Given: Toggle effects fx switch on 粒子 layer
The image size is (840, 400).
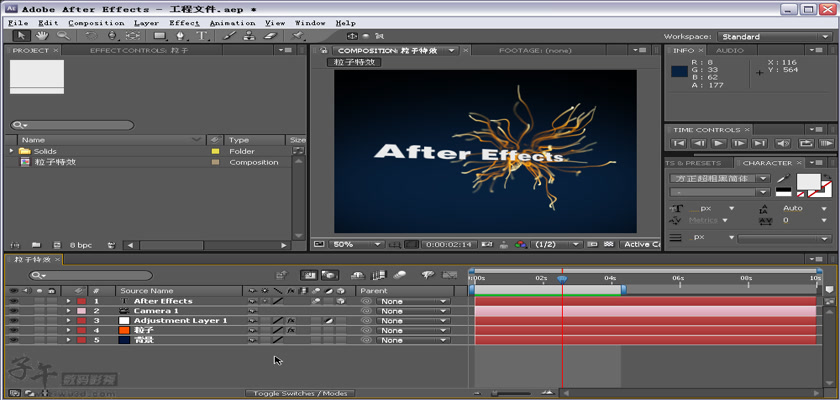Looking at the screenshot, I should pyautogui.click(x=291, y=330).
